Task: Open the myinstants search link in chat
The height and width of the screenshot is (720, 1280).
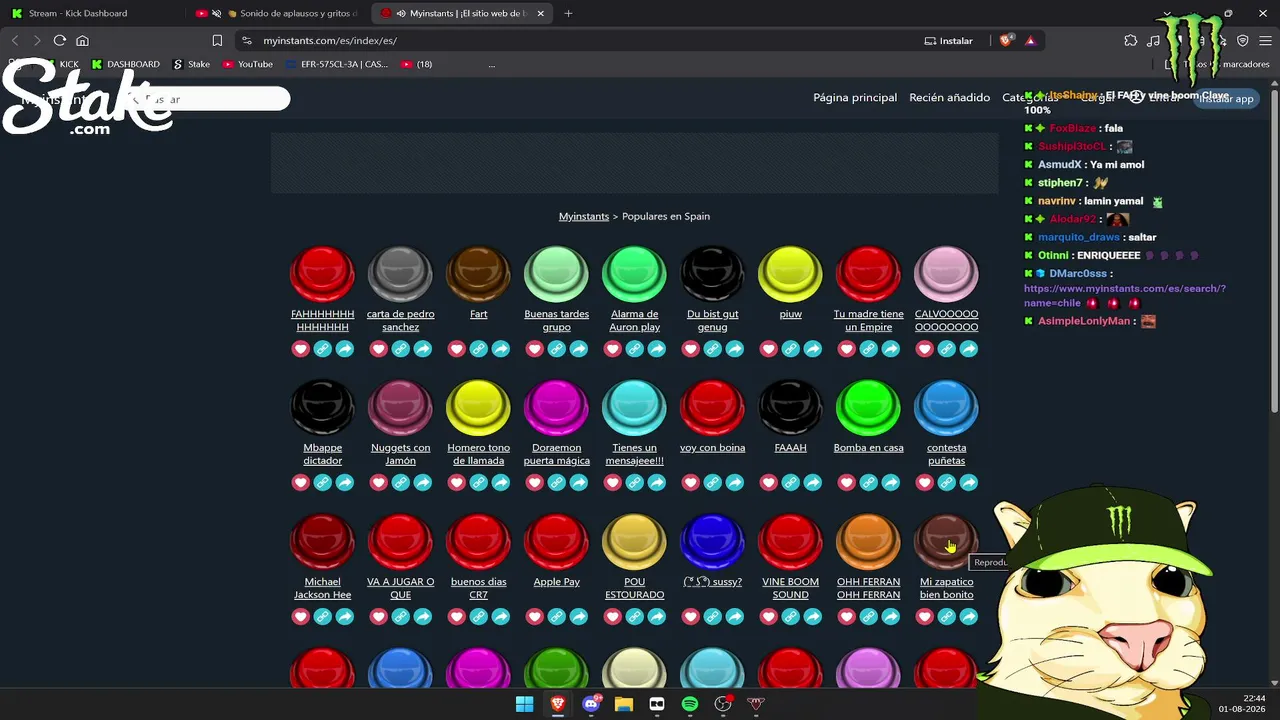Action: tap(1125, 295)
